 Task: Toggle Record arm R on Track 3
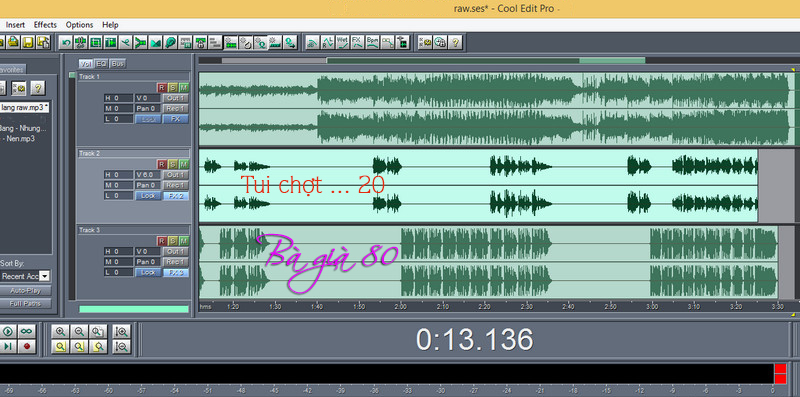point(162,241)
